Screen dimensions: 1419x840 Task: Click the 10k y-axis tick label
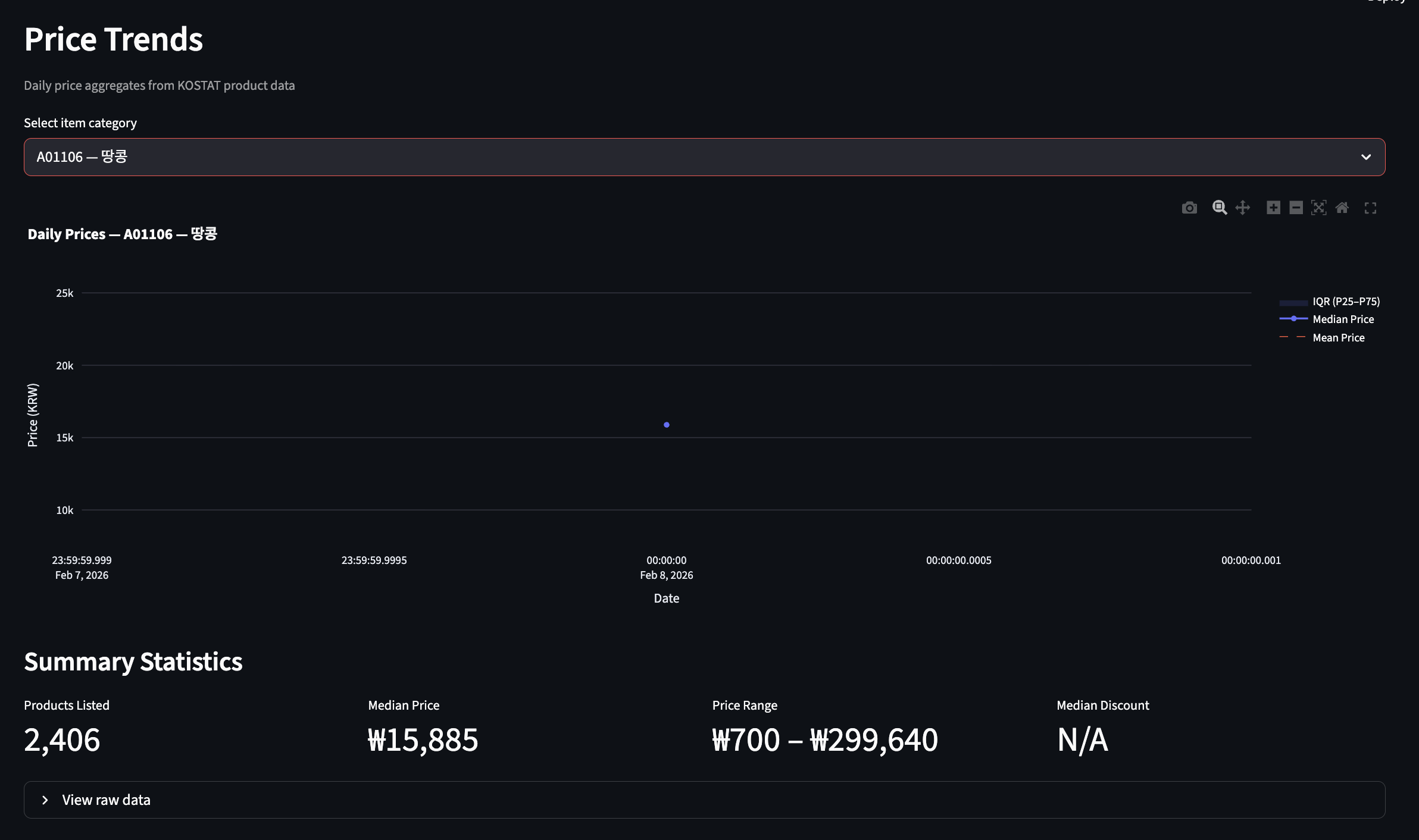64,510
